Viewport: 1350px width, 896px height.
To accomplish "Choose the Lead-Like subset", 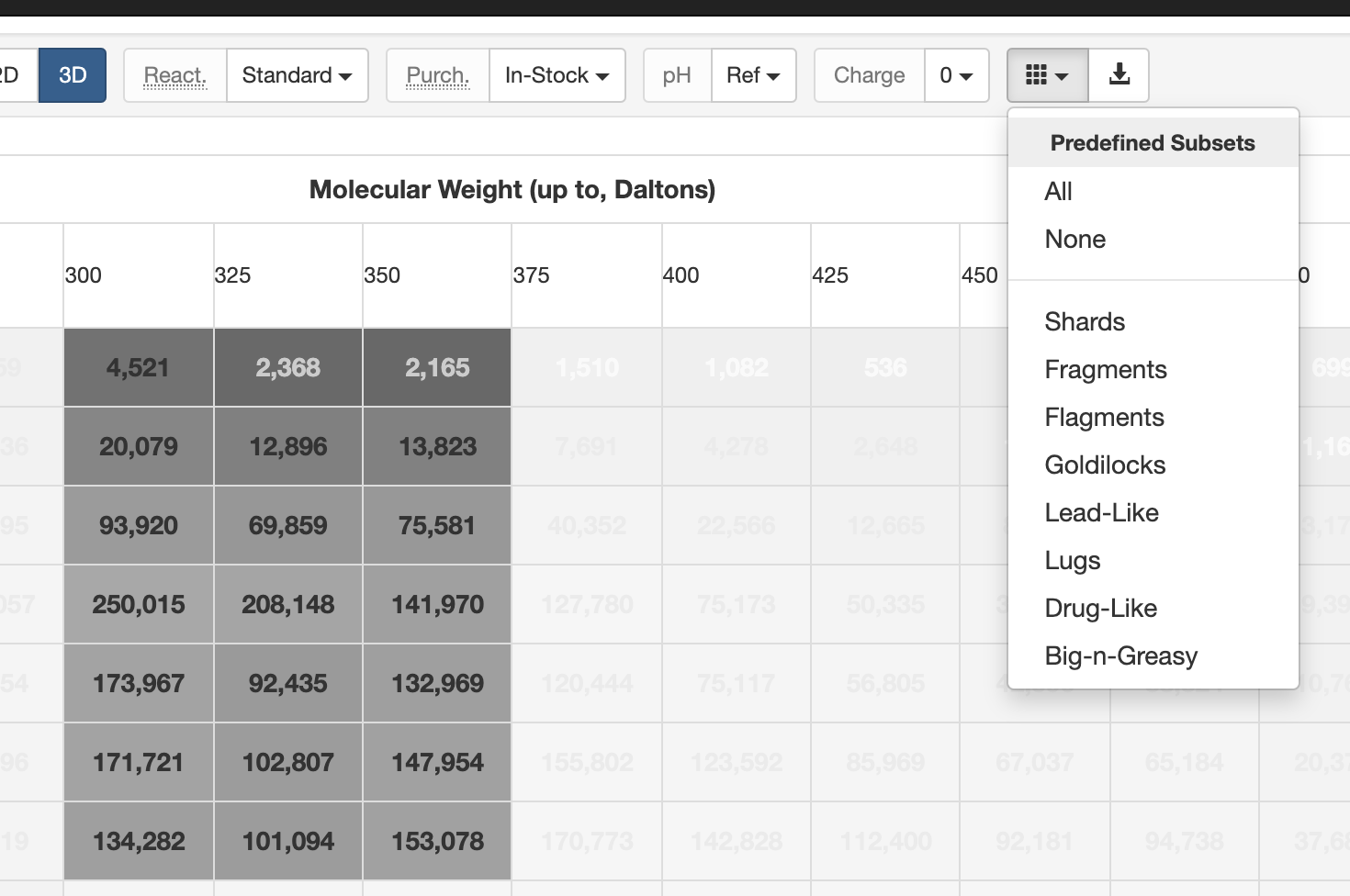I will (x=1153, y=512).
